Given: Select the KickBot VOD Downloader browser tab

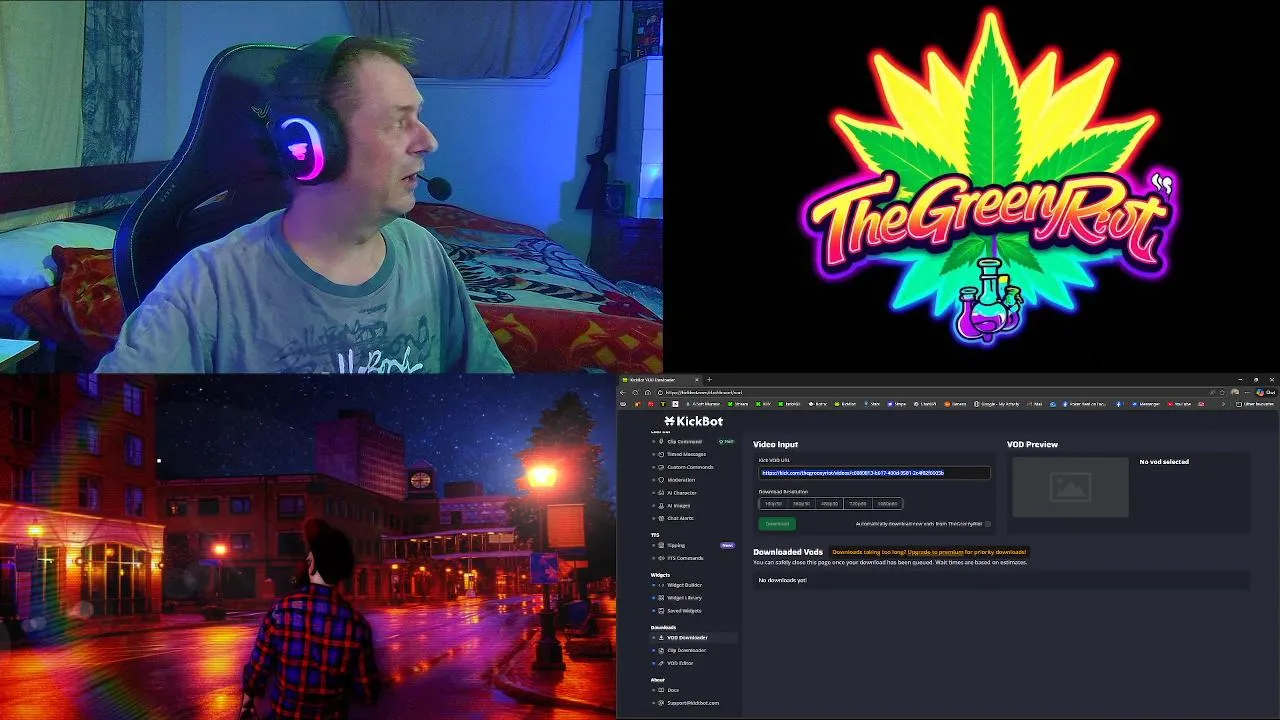Looking at the screenshot, I should [x=660, y=380].
